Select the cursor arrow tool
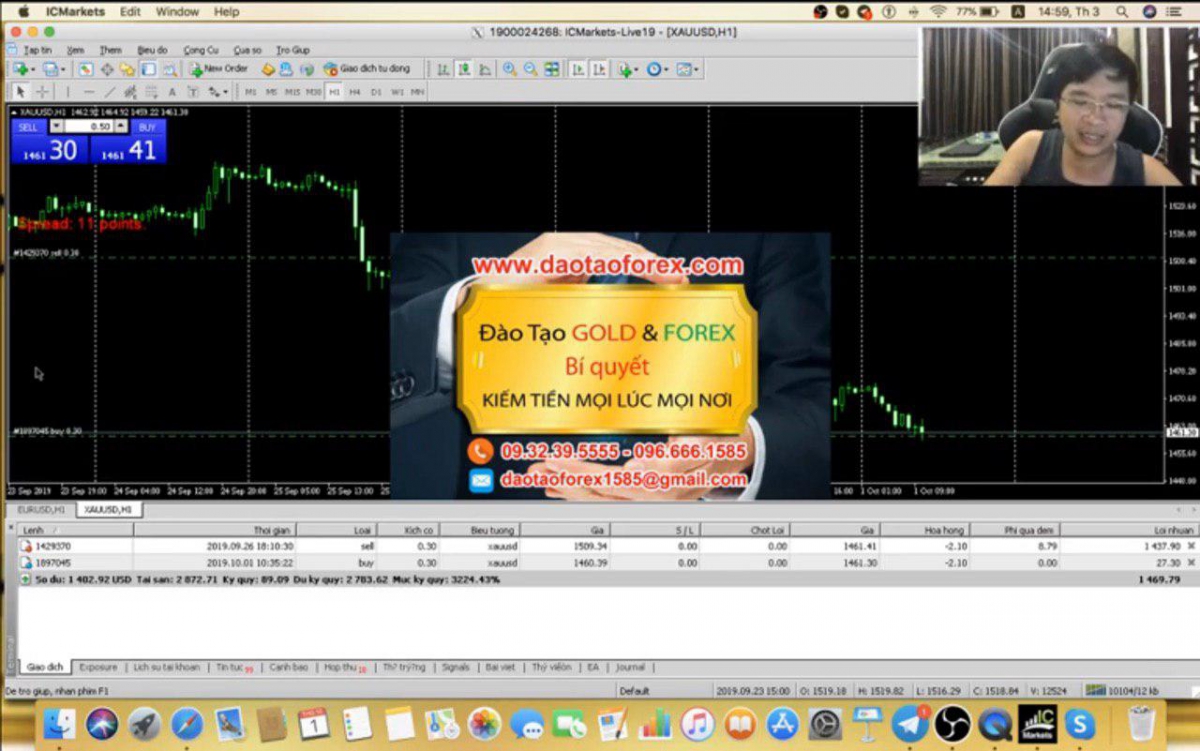This screenshot has width=1200, height=751. [21, 92]
